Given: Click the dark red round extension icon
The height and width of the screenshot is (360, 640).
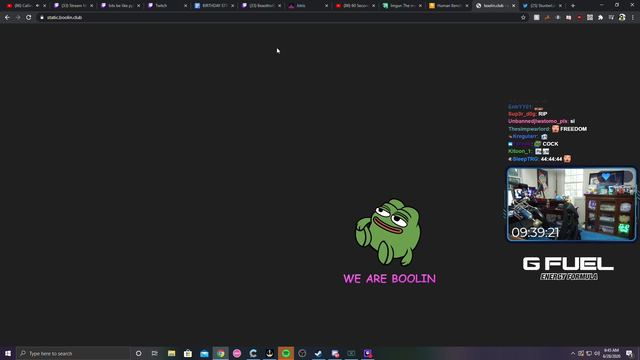Looking at the screenshot, I should pyautogui.click(x=579, y=18).
